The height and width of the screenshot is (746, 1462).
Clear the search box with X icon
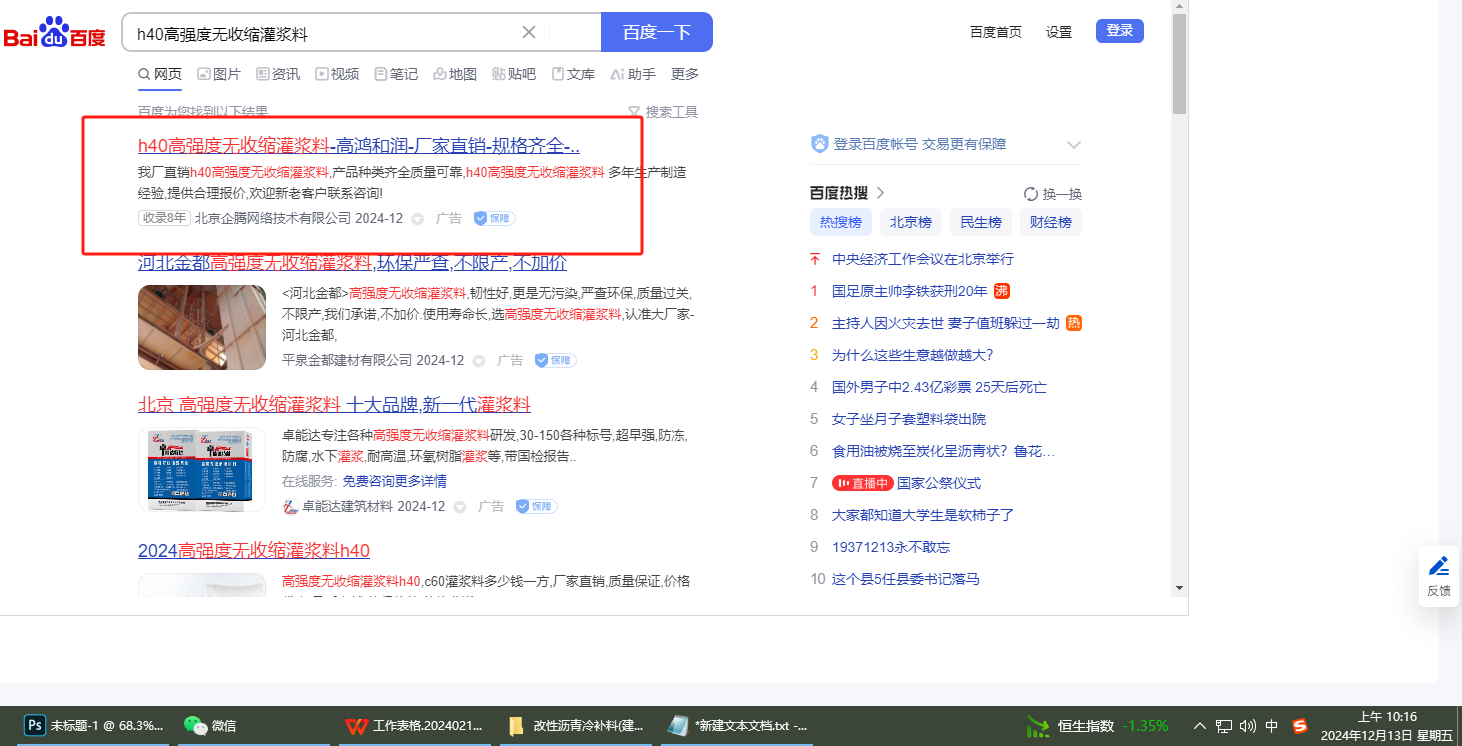tap(529, 32)
